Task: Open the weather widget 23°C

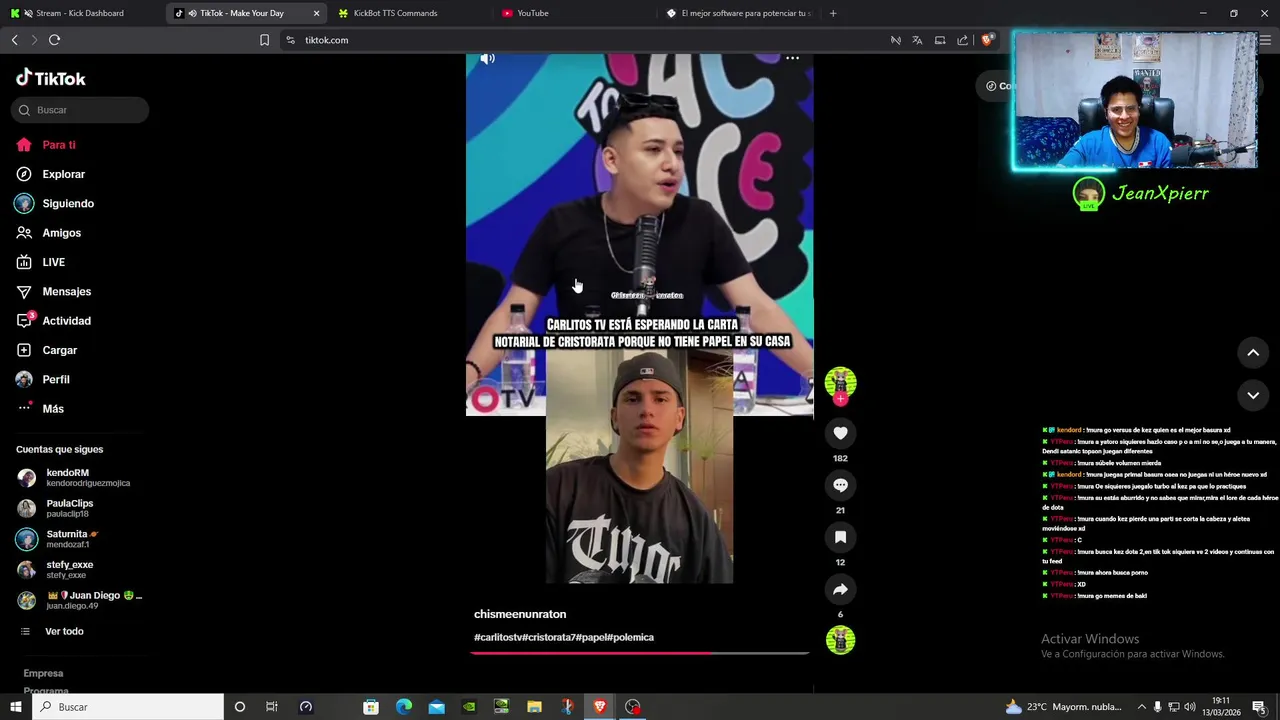Action: 1063,707
